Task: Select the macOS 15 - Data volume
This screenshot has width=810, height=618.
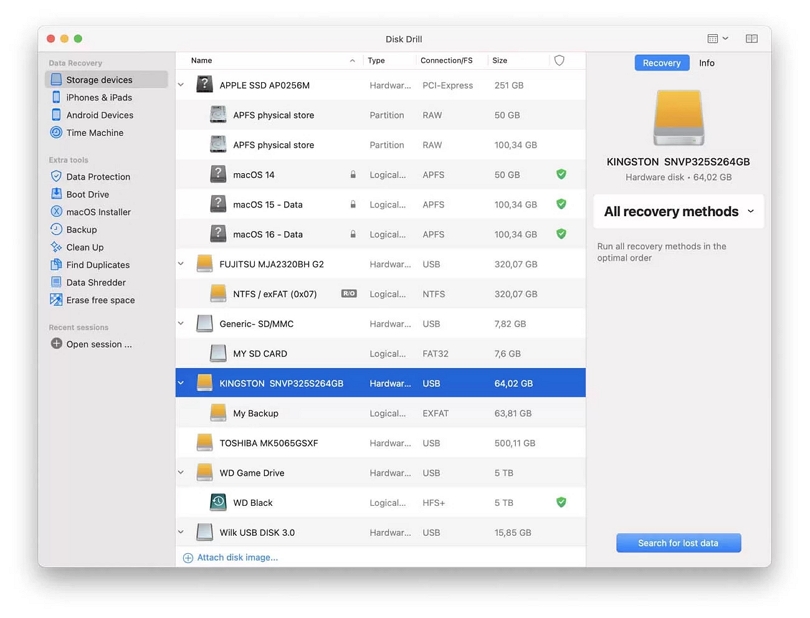Action: pyautogui.click(x=381, y=205)
